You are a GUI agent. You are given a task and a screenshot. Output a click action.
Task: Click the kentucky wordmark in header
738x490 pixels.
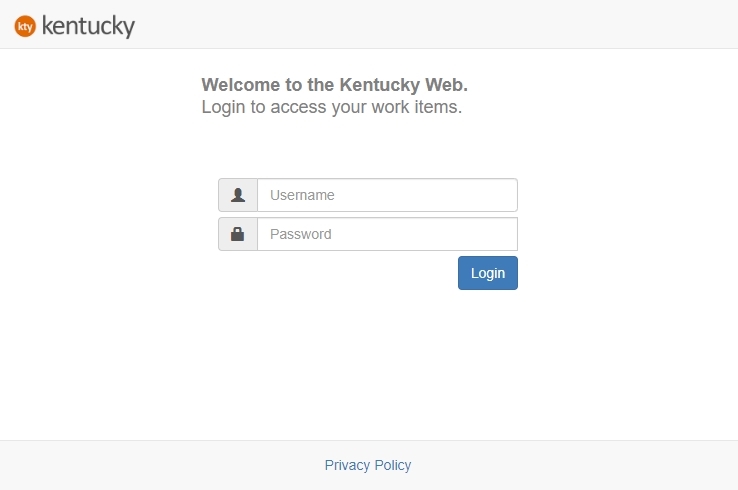88,26
